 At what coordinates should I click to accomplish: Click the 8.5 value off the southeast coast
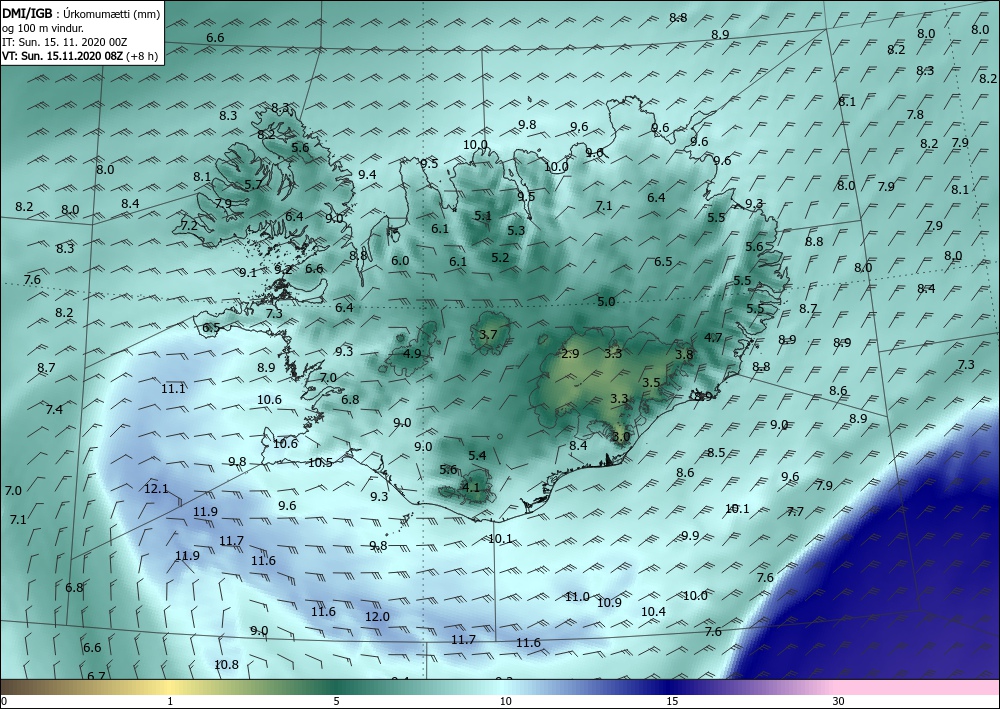(x=716, y=453)
